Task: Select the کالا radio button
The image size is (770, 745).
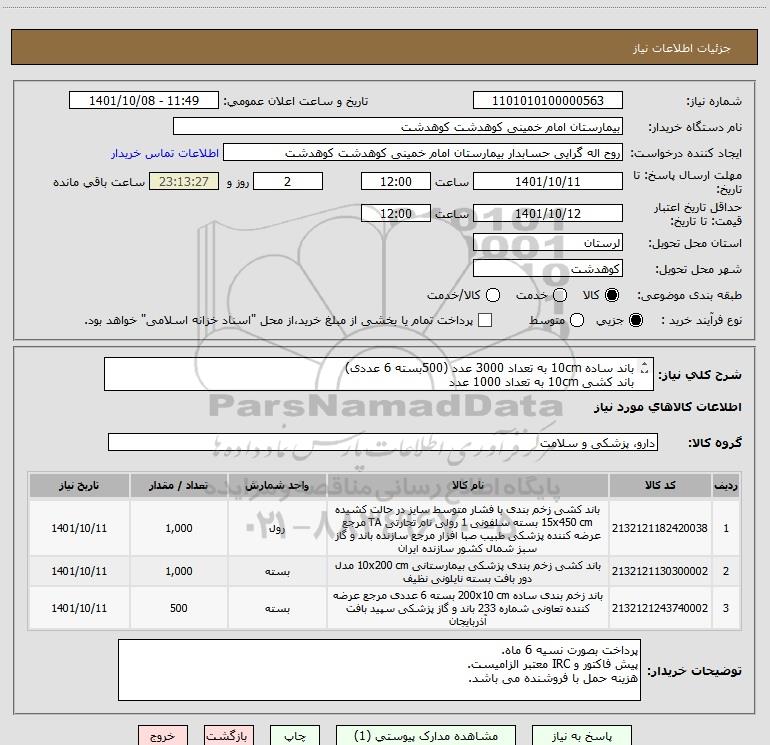Action: pyautogui.click(x=612, y=295)
